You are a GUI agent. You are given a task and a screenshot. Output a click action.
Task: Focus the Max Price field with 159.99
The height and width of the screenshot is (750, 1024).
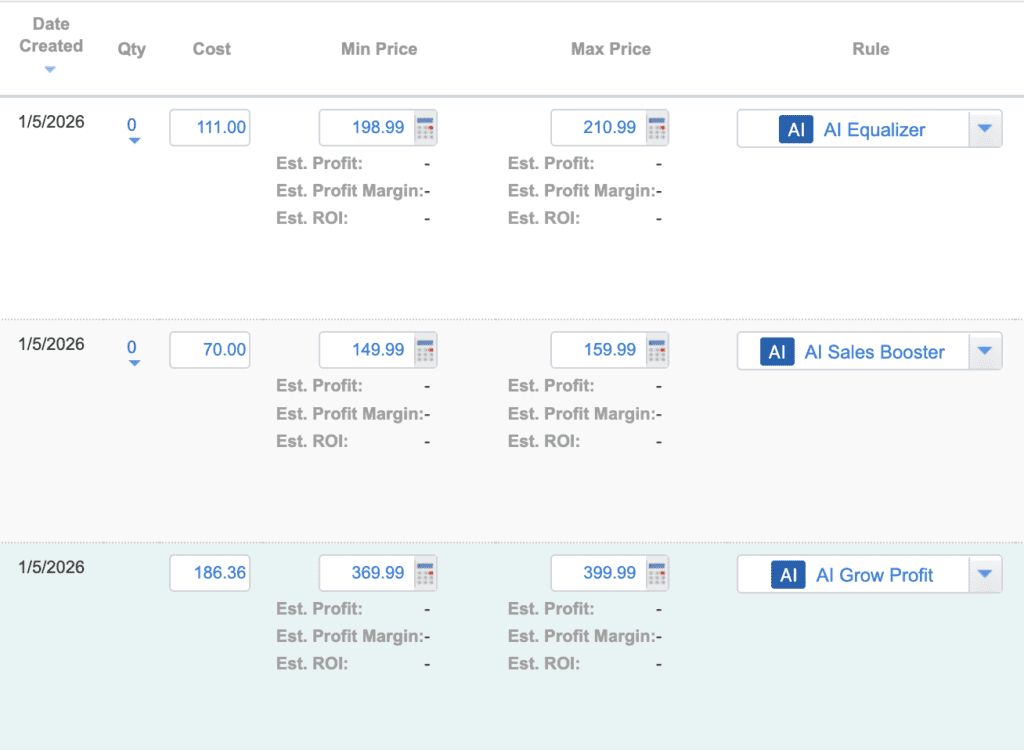tap(598, 351)
